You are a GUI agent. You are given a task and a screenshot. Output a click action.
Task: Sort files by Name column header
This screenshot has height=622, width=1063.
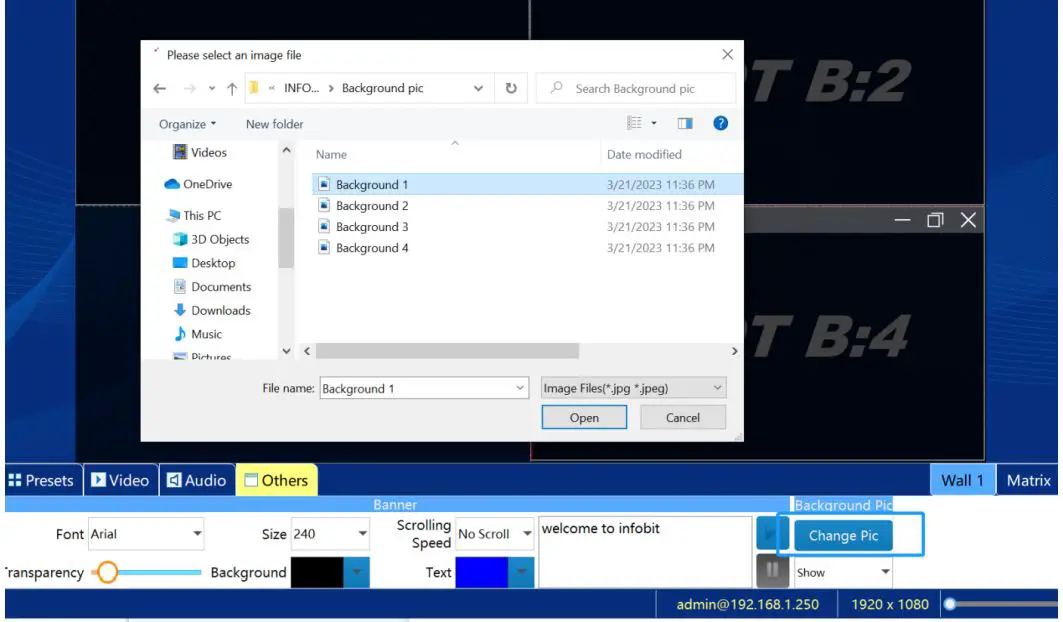tap(331, 155)
